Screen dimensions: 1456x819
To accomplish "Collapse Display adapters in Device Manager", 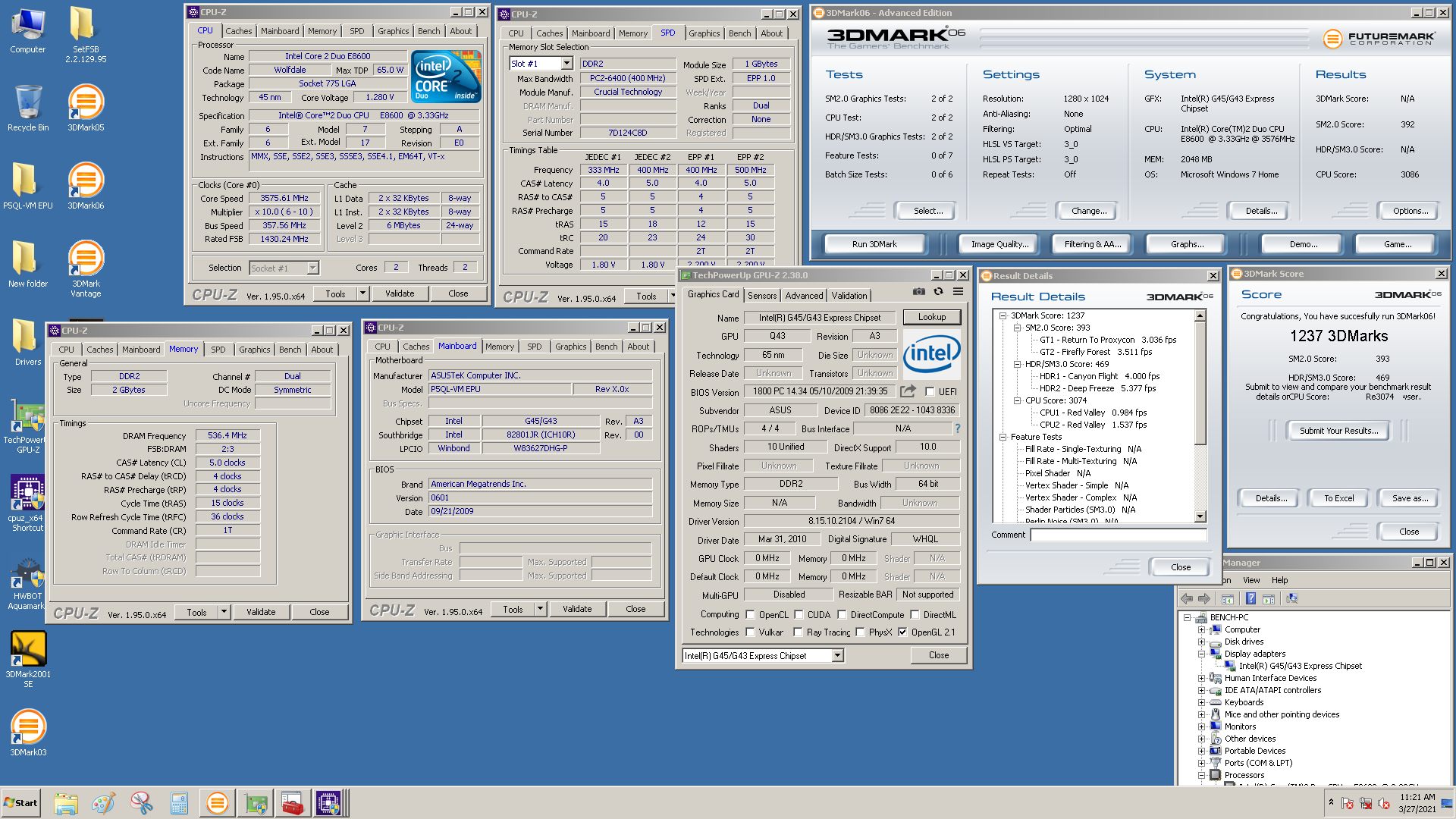I will (1201, 654).
